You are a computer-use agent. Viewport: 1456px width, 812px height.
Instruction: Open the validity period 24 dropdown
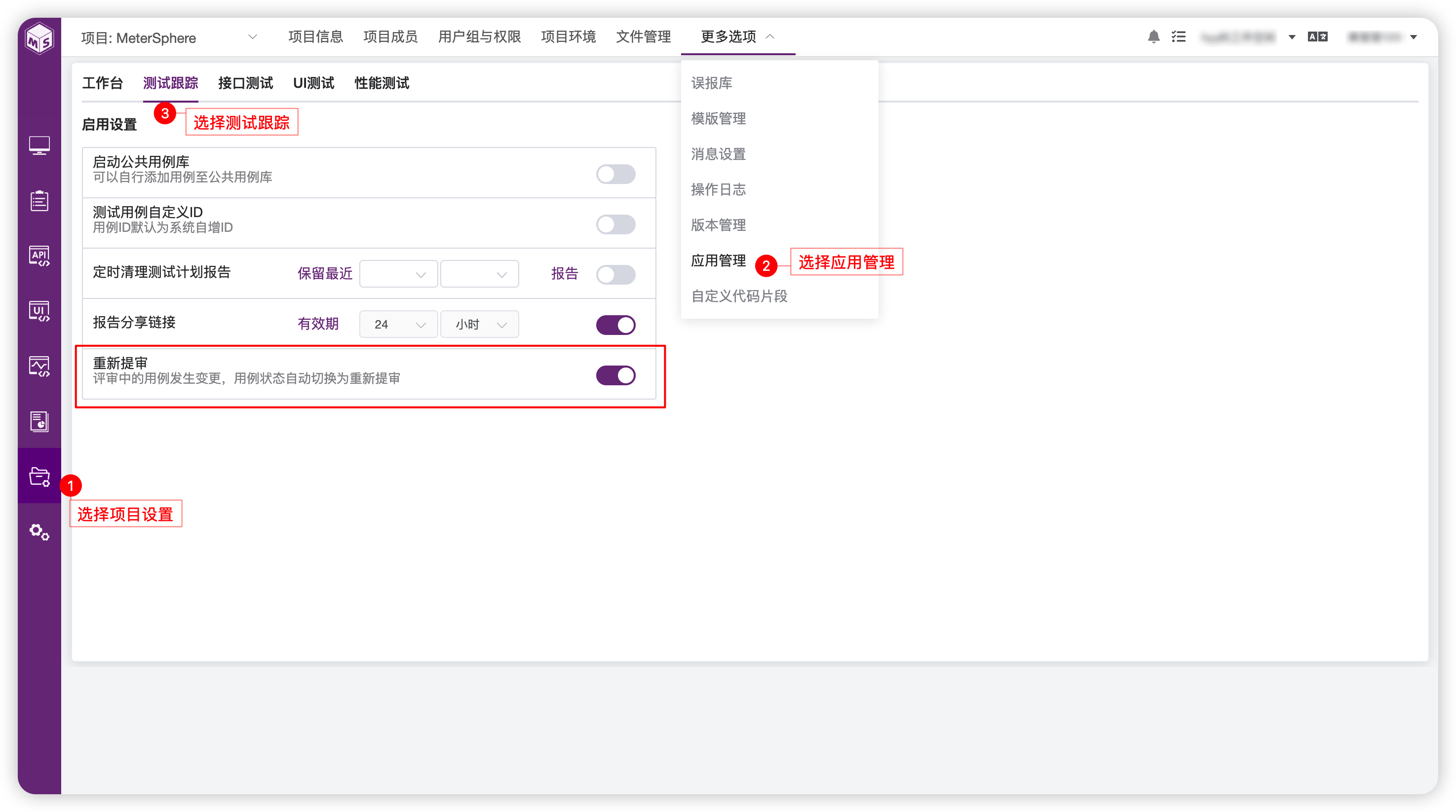coord(398,324)
